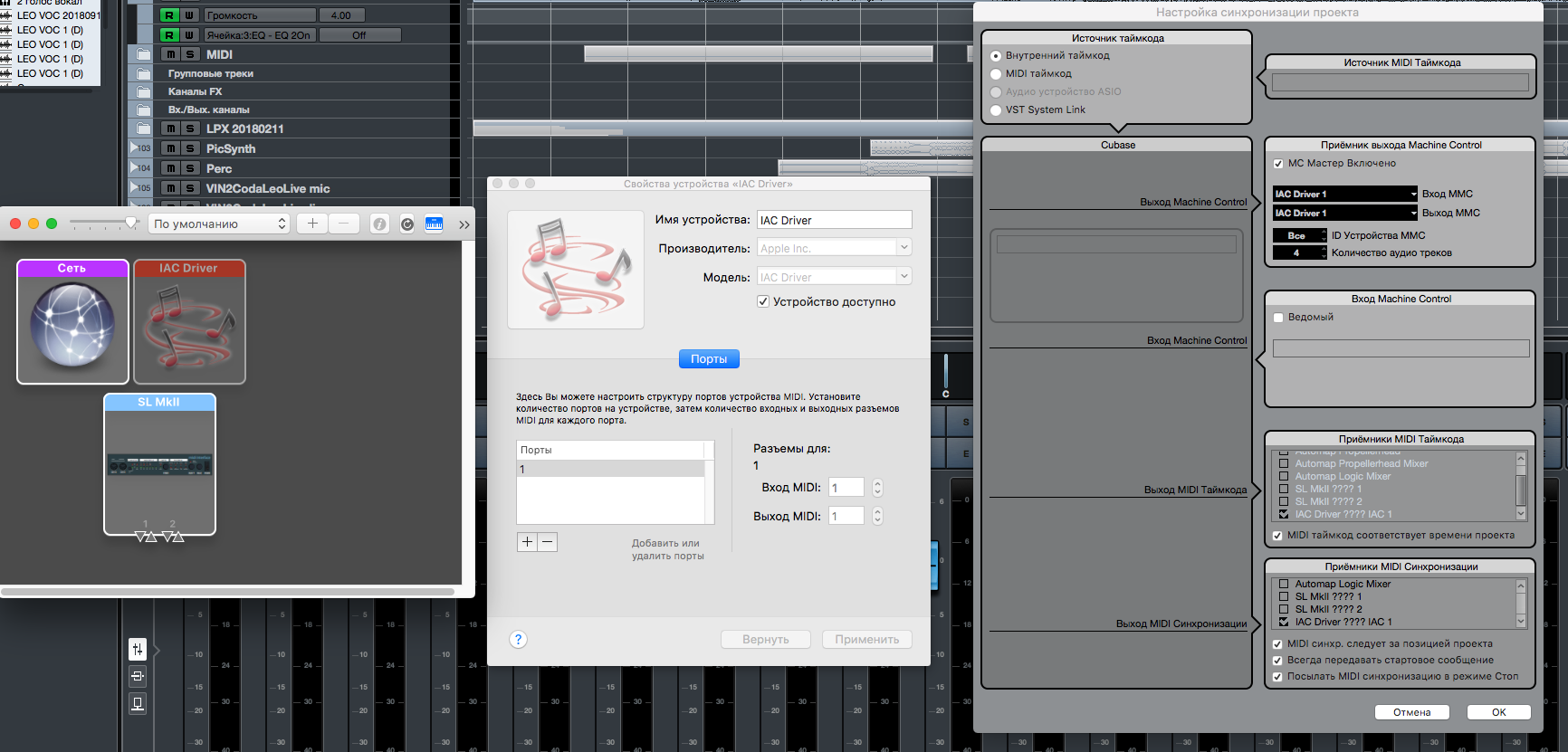The image size is (1568, 752).
Task: Open help in IAC Driver properties
Action: coord(518,639)
